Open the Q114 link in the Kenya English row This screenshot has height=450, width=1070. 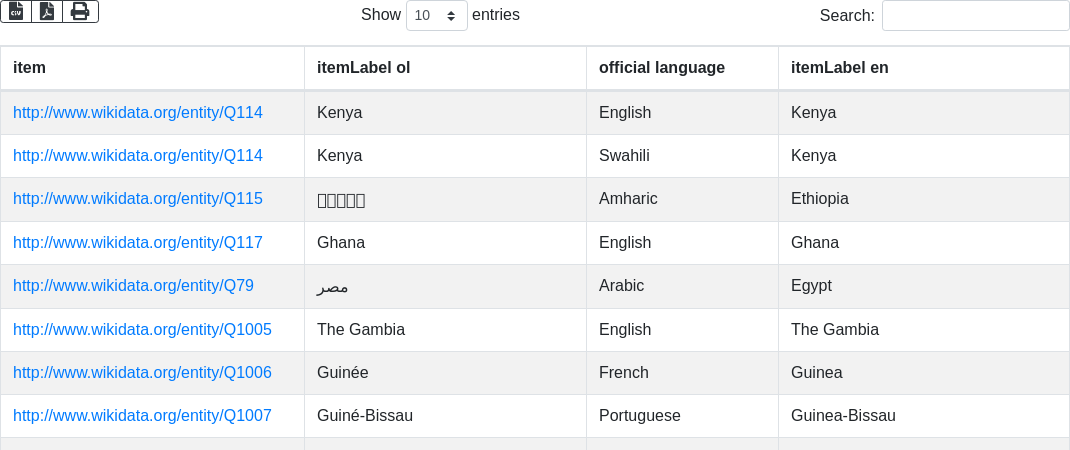pos(138,112)
